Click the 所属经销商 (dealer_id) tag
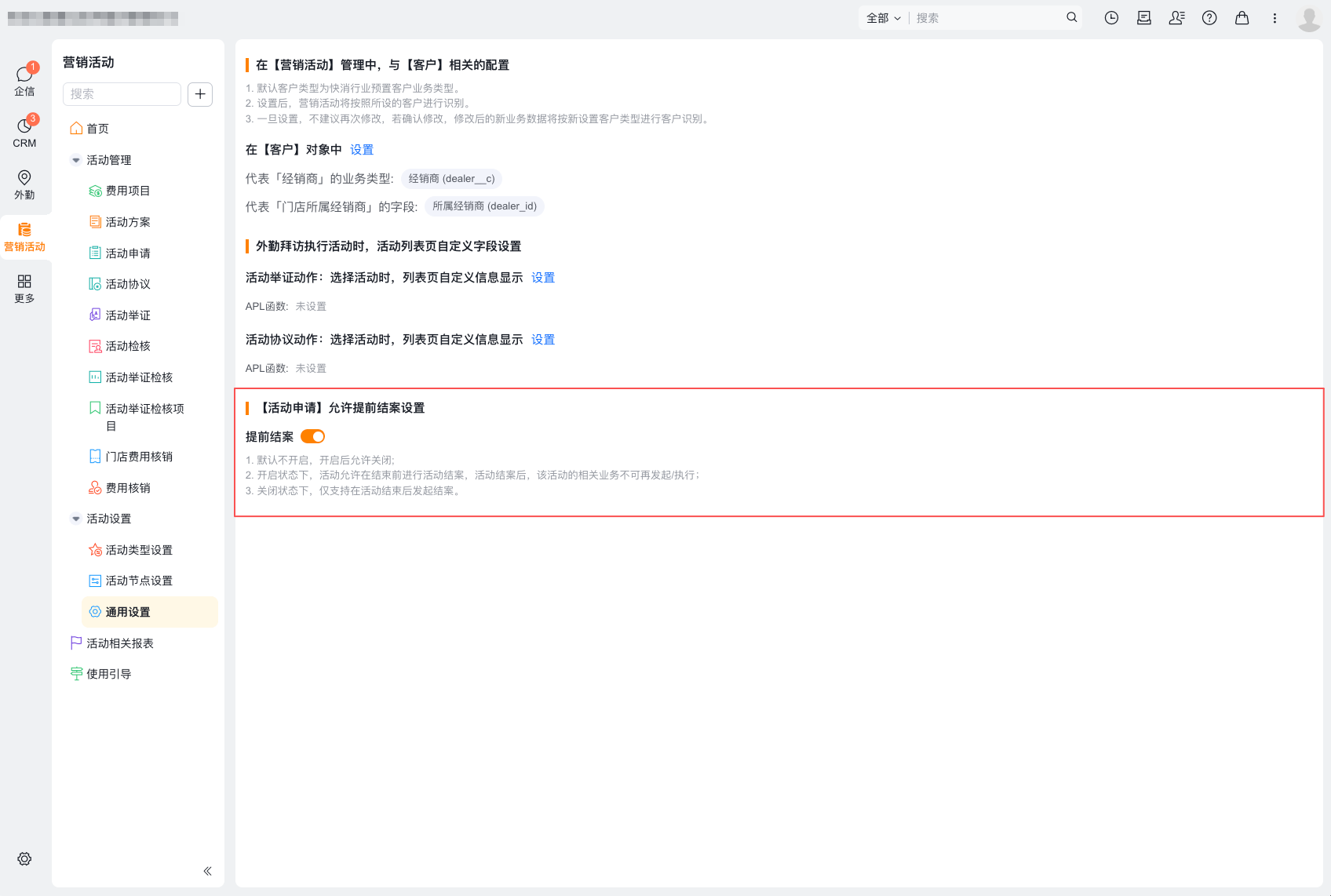 point(484,206)
